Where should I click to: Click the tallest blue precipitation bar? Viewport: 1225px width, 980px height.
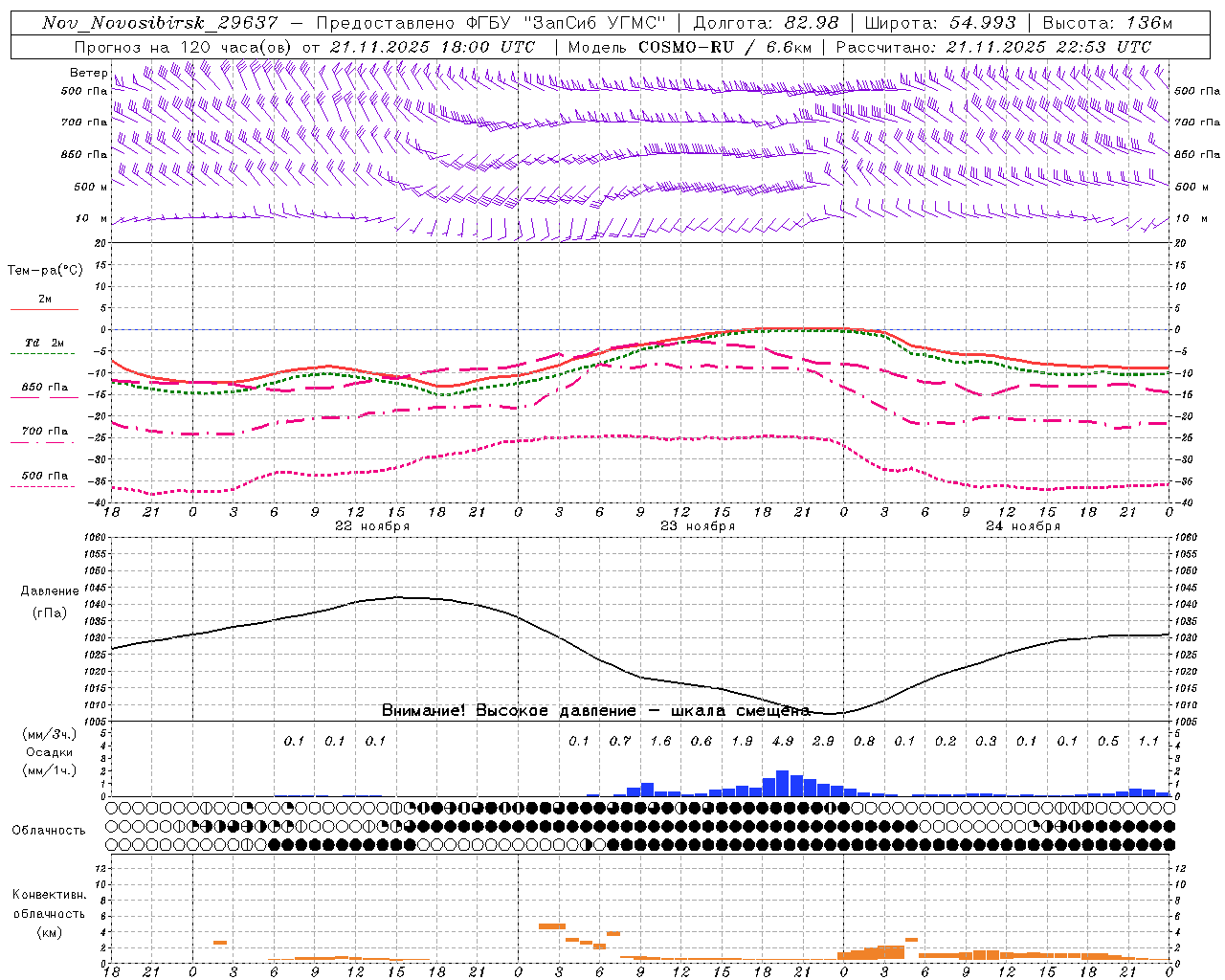tap(782, 783)
